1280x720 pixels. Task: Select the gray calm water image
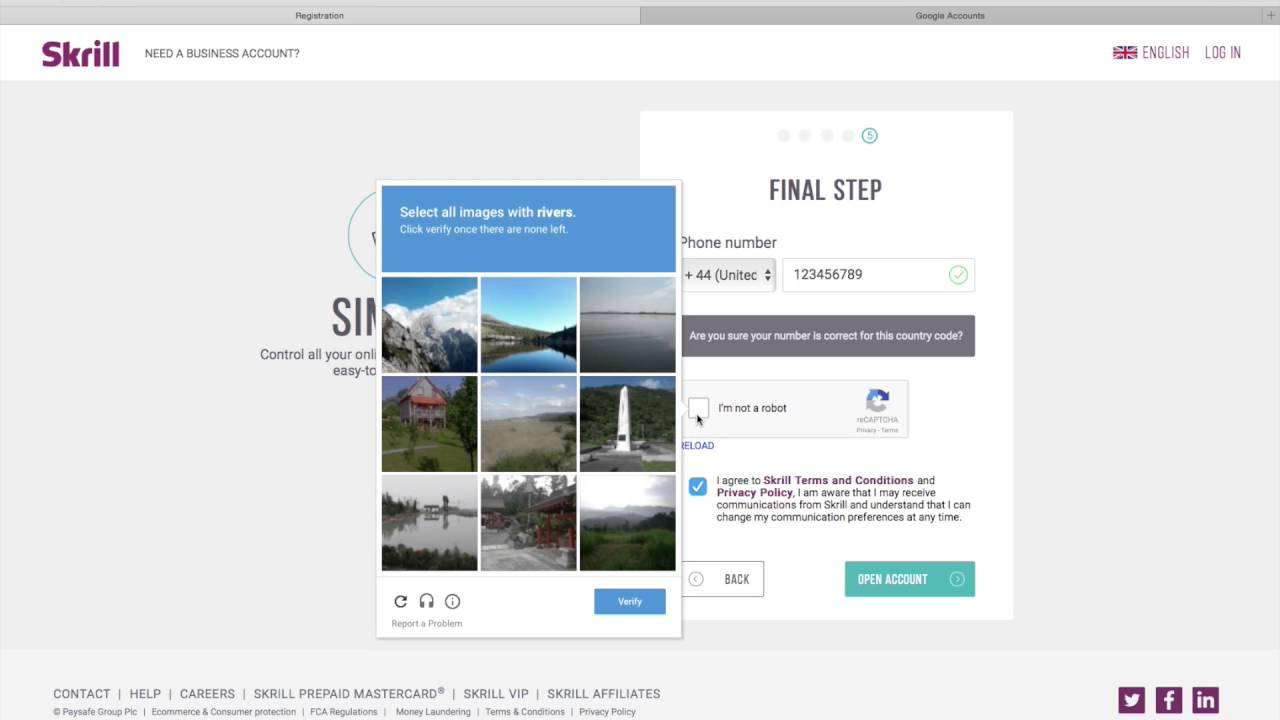tap(628, 325)
